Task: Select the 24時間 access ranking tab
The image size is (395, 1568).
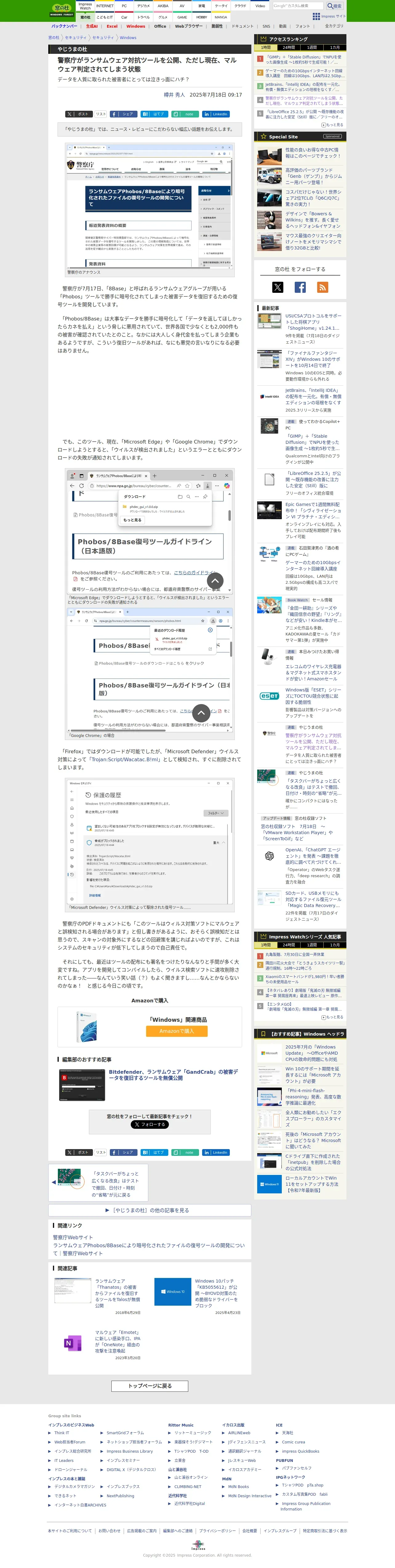Action: (289, 47)
